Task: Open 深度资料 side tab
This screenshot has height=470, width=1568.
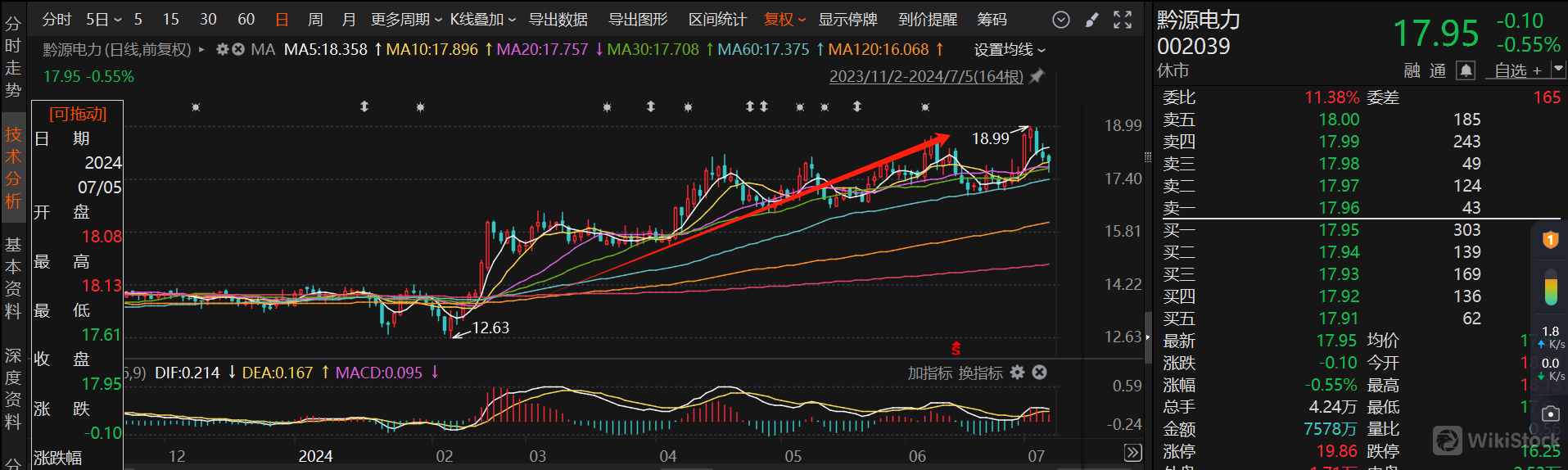Action: click(x=13, y=389)
